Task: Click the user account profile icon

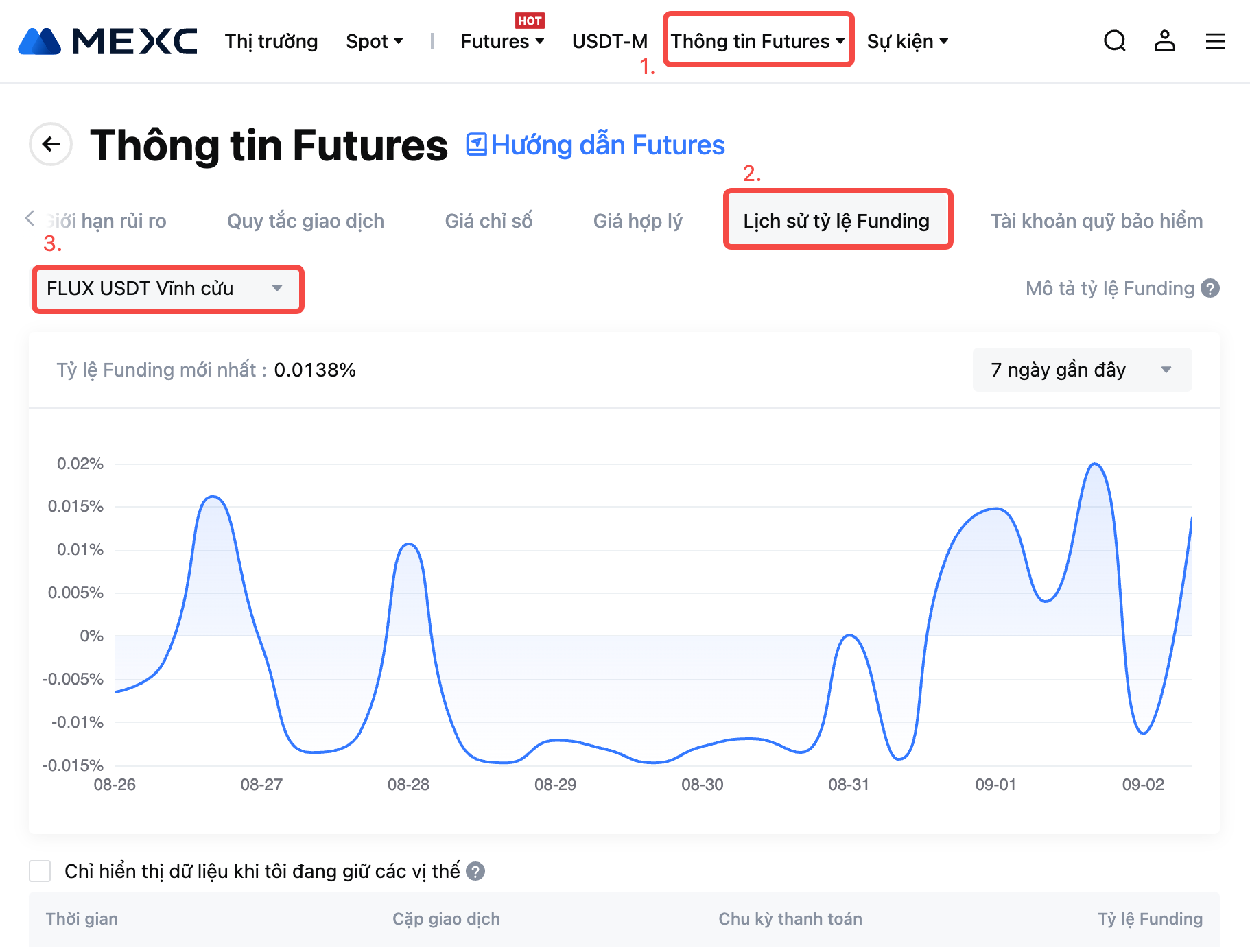Action: [1164, 41]
